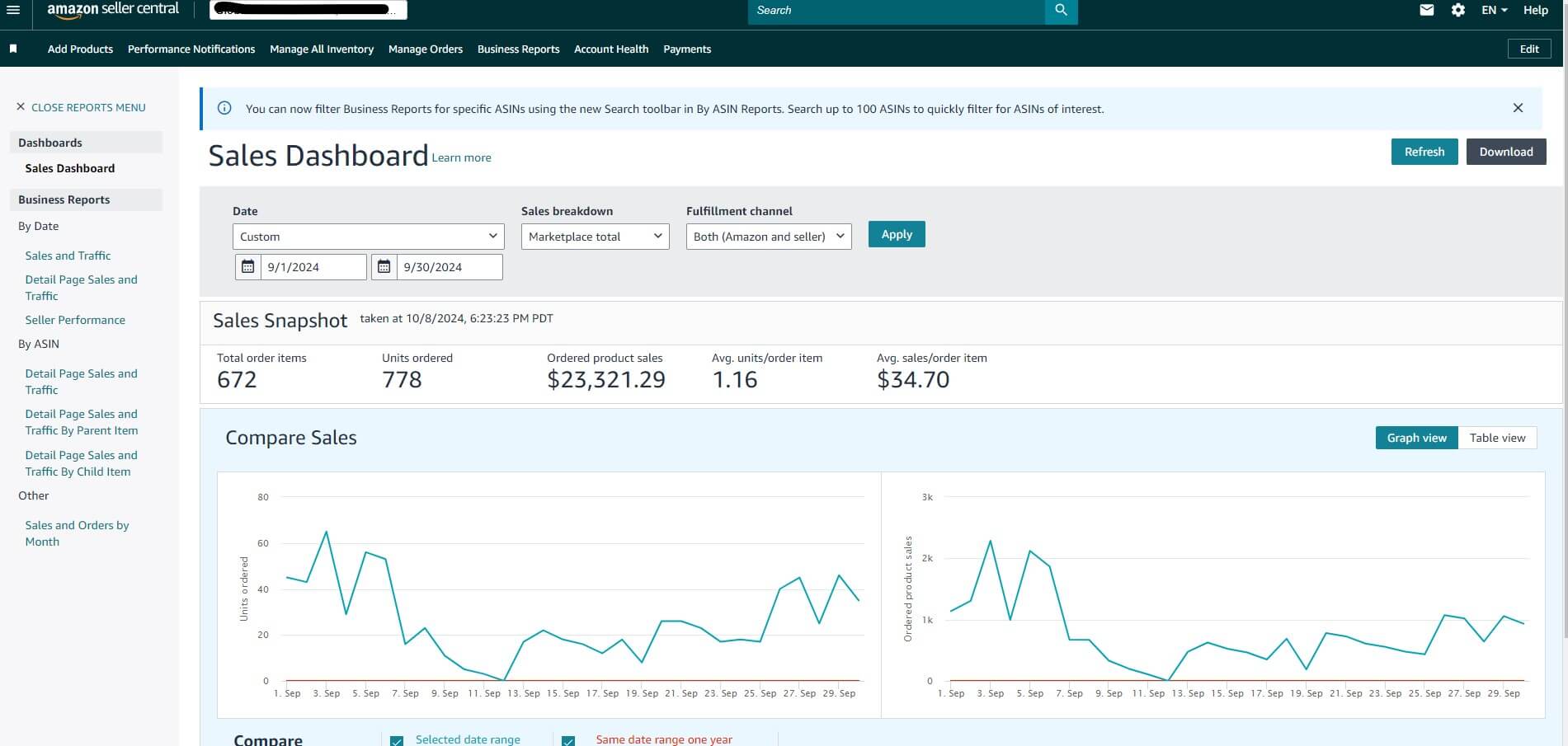Open the Sales breakdown dropdown
The width and height of the screenshot is (1568, 746).
click(x=595, y=237)
